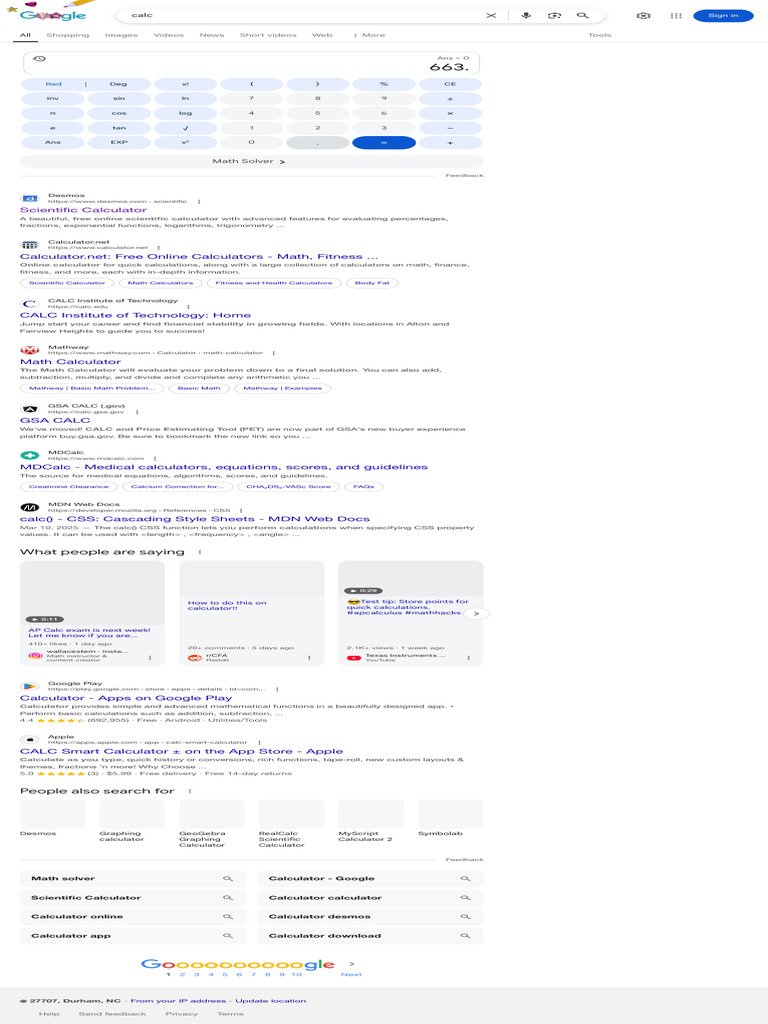Screen dimensions: 768x1024
Task: Open Desmos Scientific Calculator result
Action: tap(83, 210)
